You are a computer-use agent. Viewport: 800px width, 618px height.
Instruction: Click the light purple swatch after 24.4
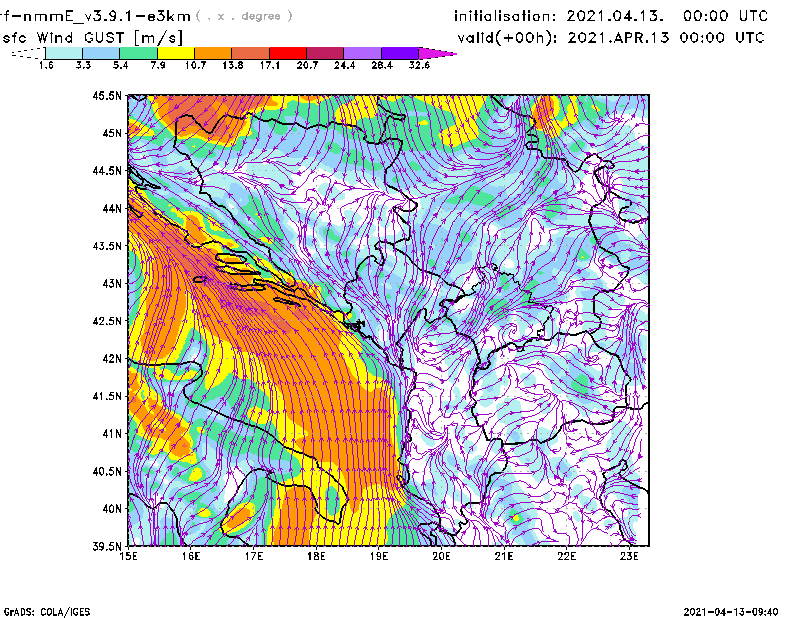click(x=362, y=53)
